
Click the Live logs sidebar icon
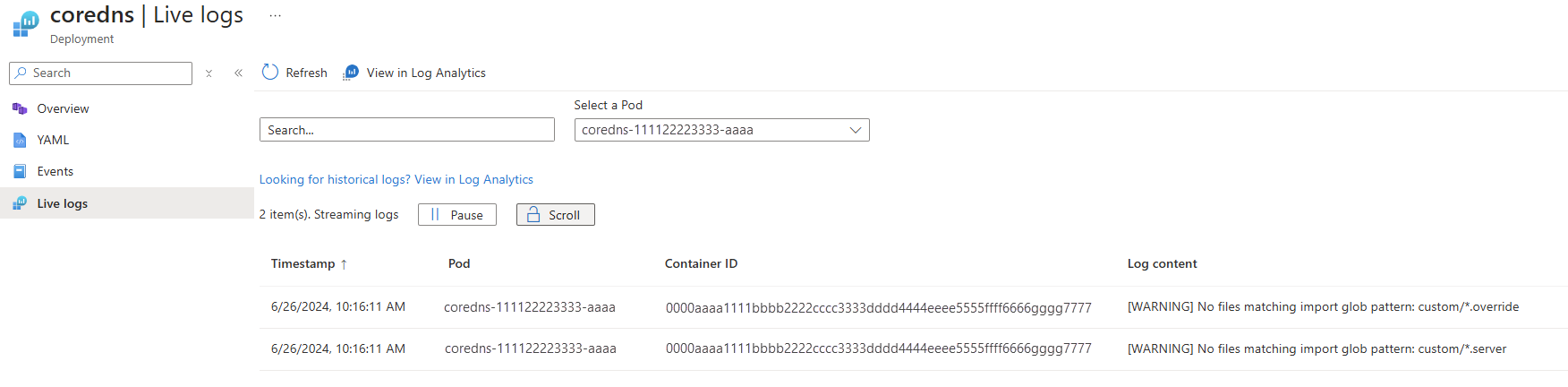(20, 203)
